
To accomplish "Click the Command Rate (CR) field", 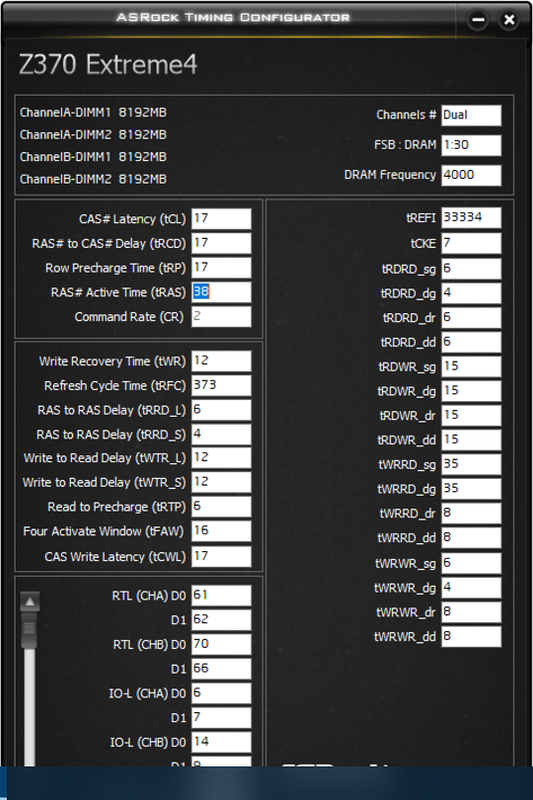I will (x=221, y=317).
